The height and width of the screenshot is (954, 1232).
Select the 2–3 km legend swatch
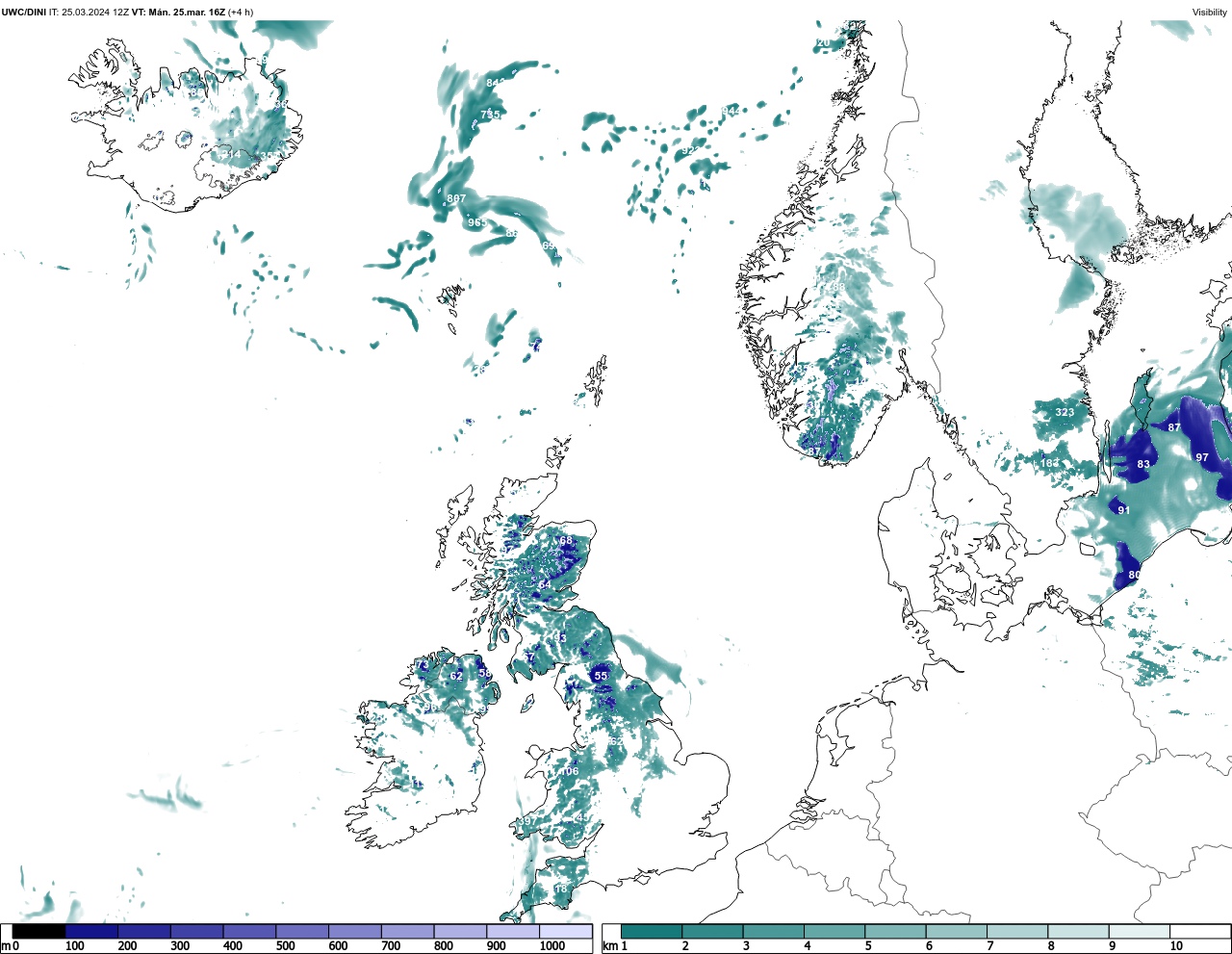pos(712,931)
